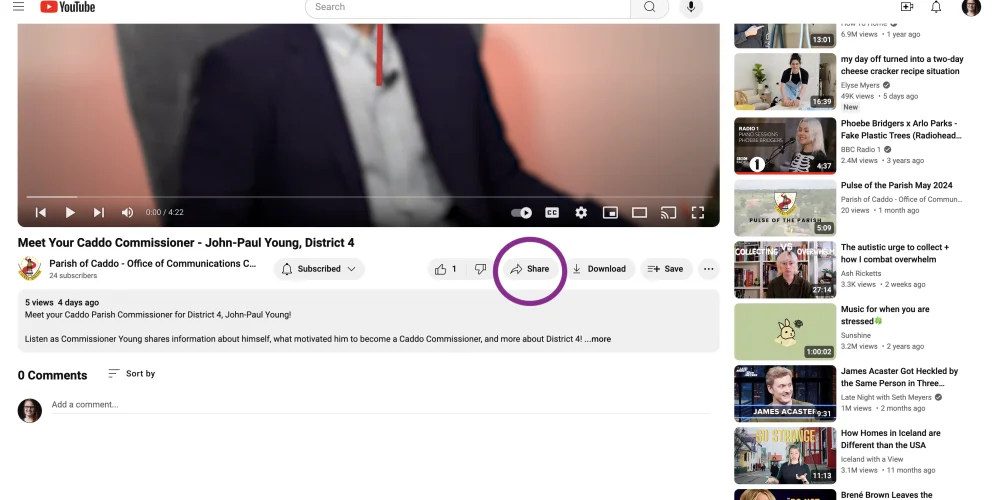Dislike the video
The height and width of the screenshot is (500, 1000).
coord(480,269)
